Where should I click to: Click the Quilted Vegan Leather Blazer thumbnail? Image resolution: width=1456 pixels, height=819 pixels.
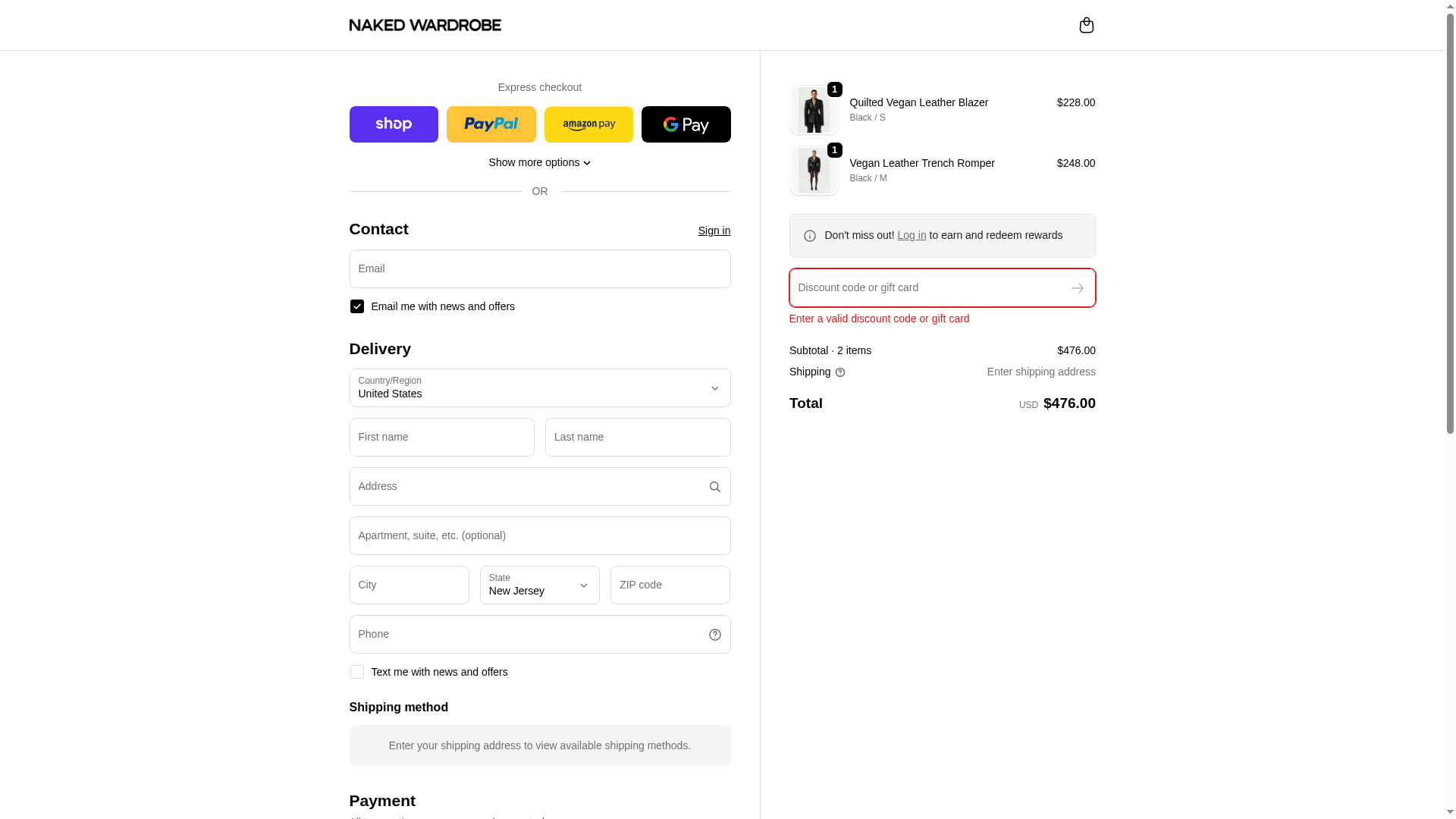tap(814, 110)
